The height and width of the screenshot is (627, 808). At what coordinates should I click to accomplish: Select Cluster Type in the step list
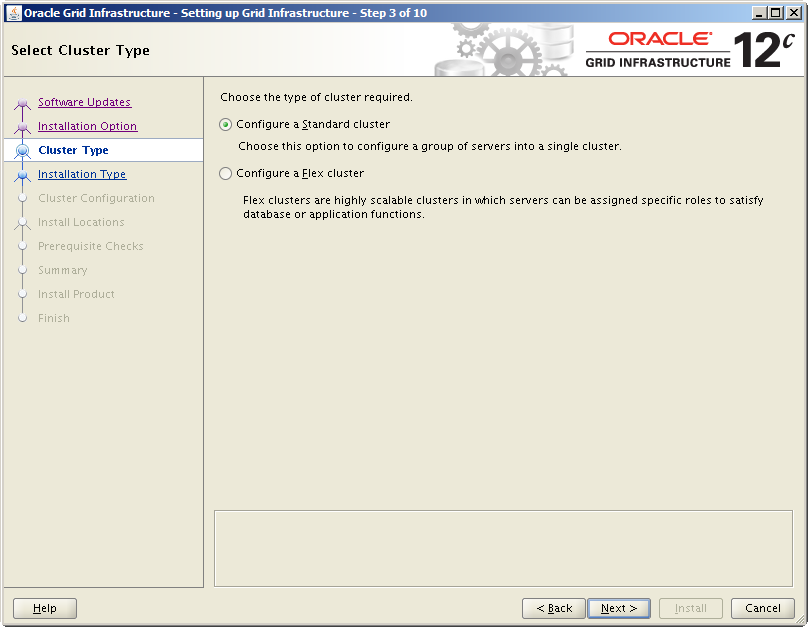[x=73, y=150]
